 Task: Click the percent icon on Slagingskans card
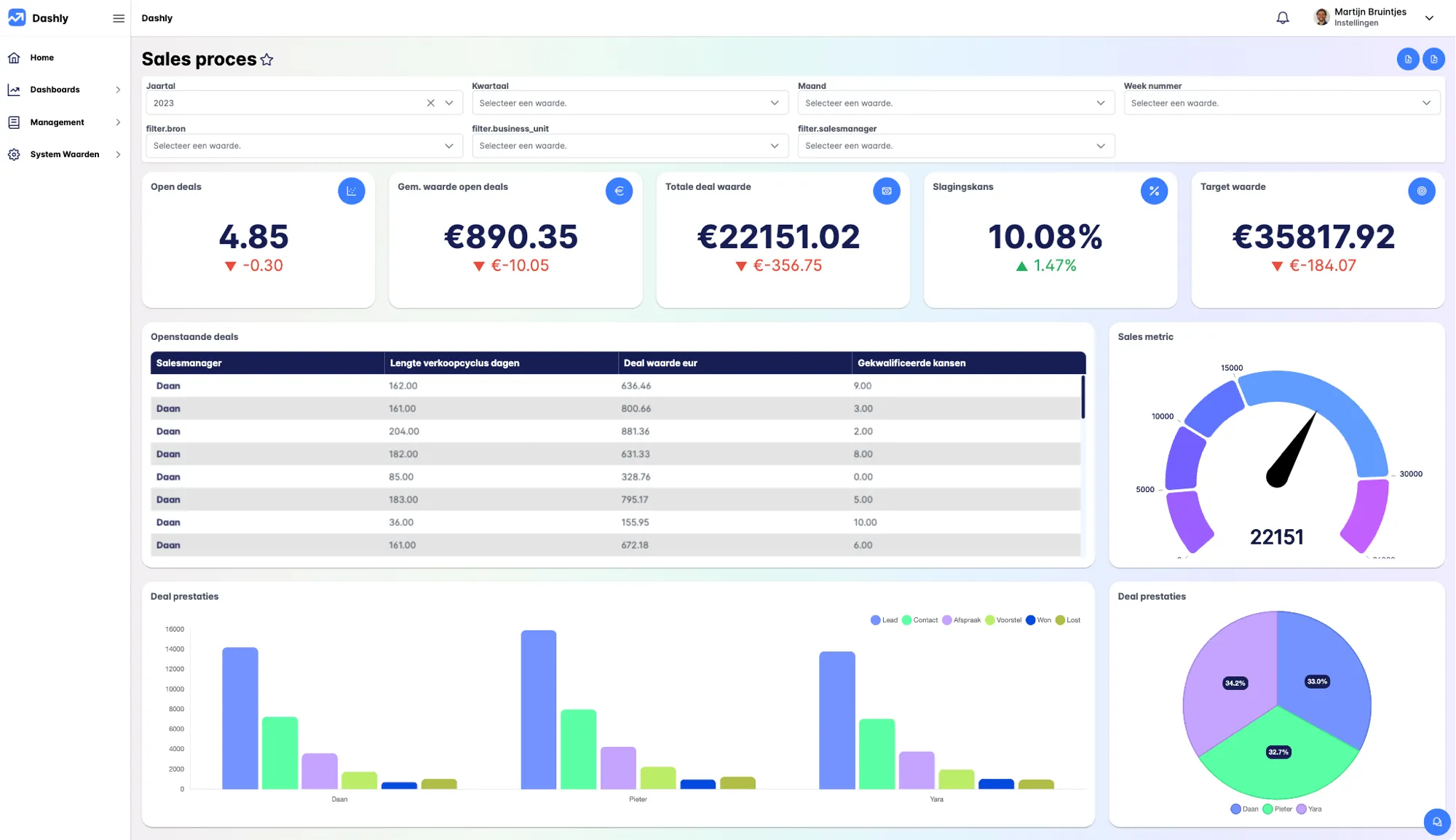click(x=1154, y=191)
